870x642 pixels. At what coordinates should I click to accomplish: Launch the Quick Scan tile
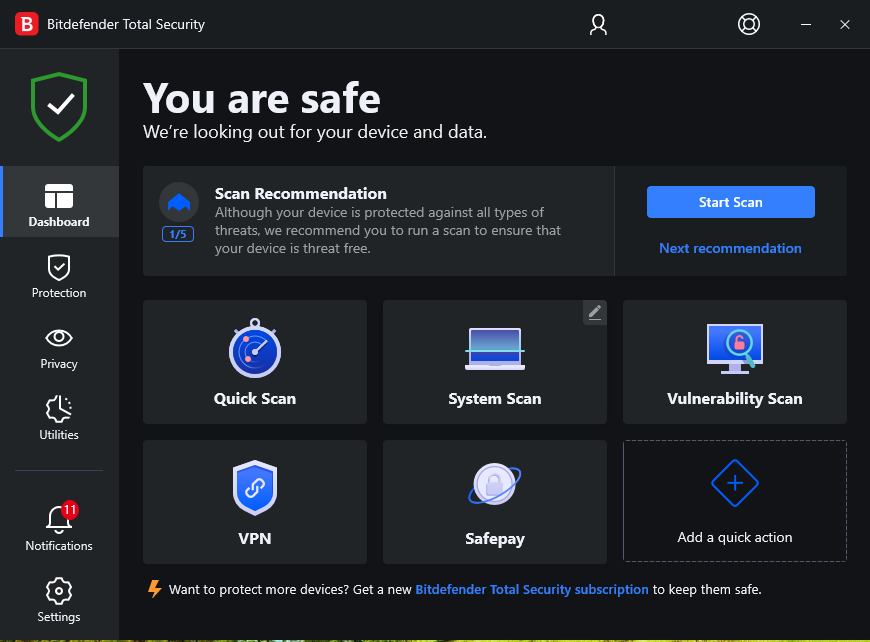255,362
